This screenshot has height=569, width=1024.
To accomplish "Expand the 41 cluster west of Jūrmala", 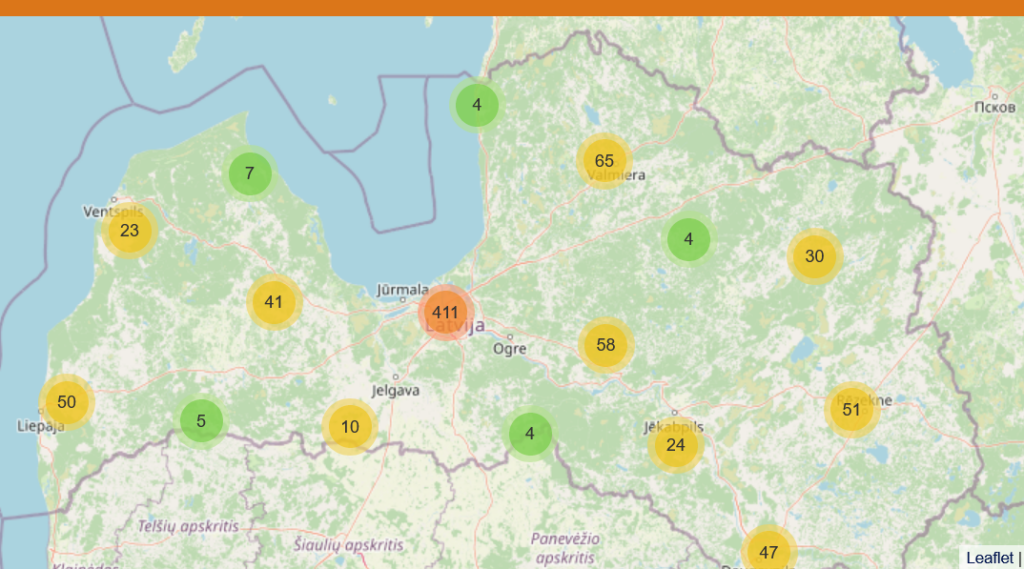I will [274, 302].
